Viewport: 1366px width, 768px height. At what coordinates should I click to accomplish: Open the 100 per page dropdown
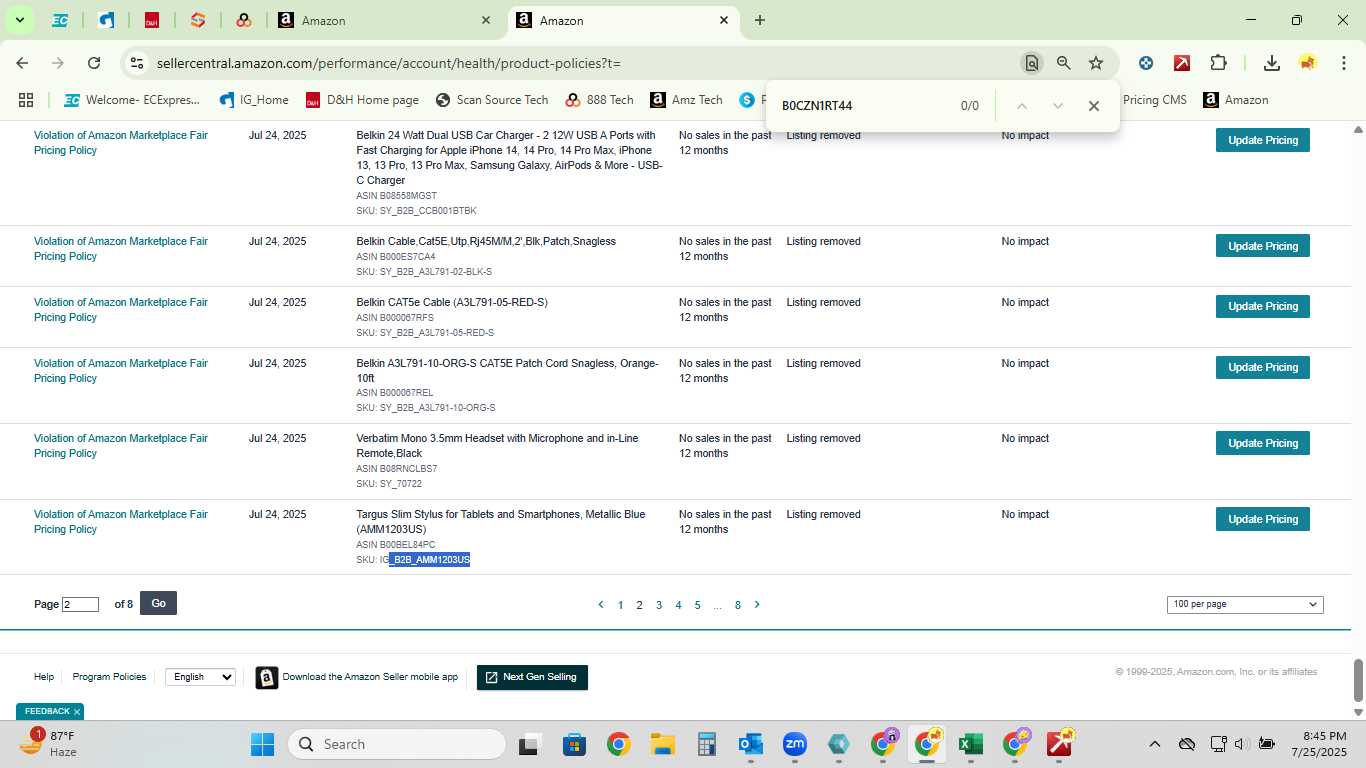(x=1245, y=604)
